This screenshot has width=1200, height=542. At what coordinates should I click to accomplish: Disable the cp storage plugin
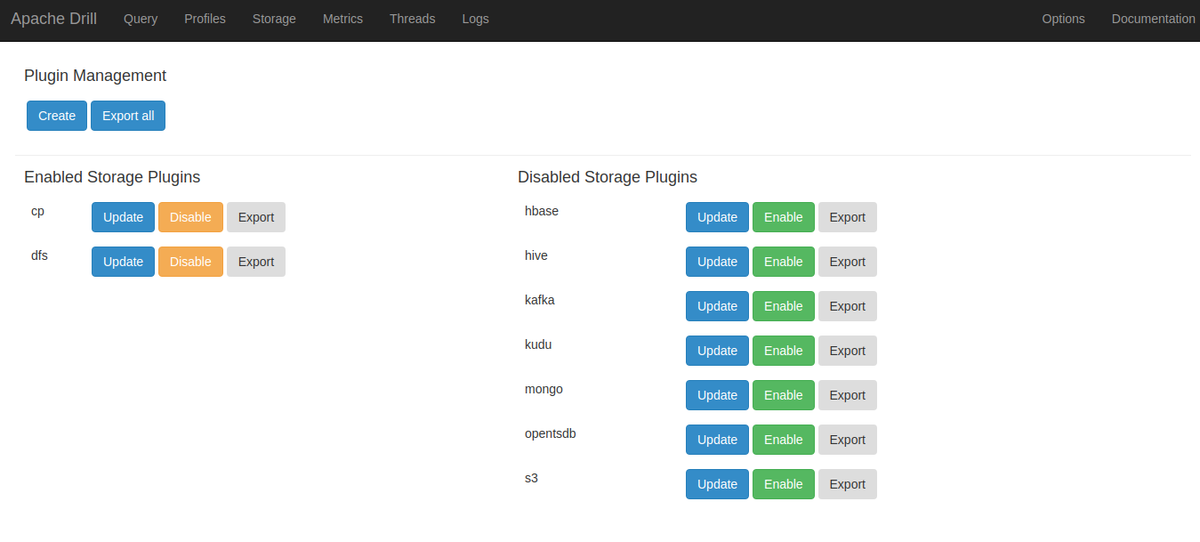pyautogui.click(x=190, y=217)
